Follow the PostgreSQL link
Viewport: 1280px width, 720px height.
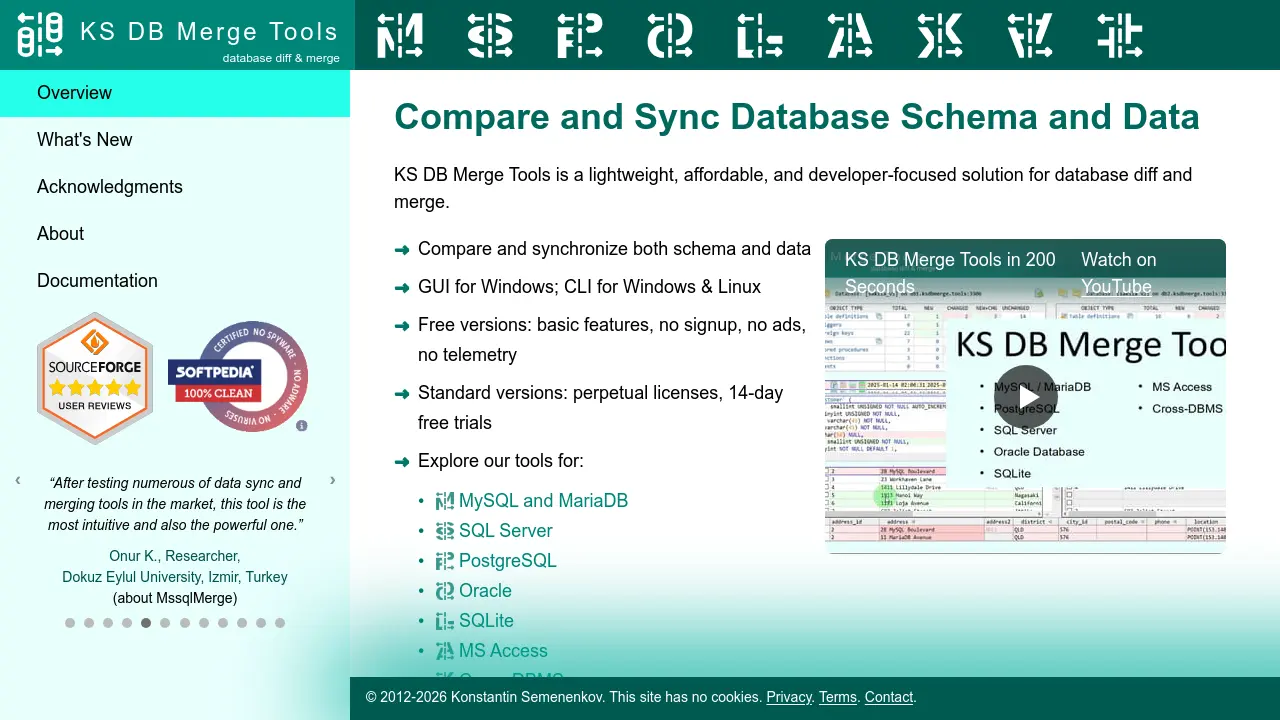(x=507, y=561)
